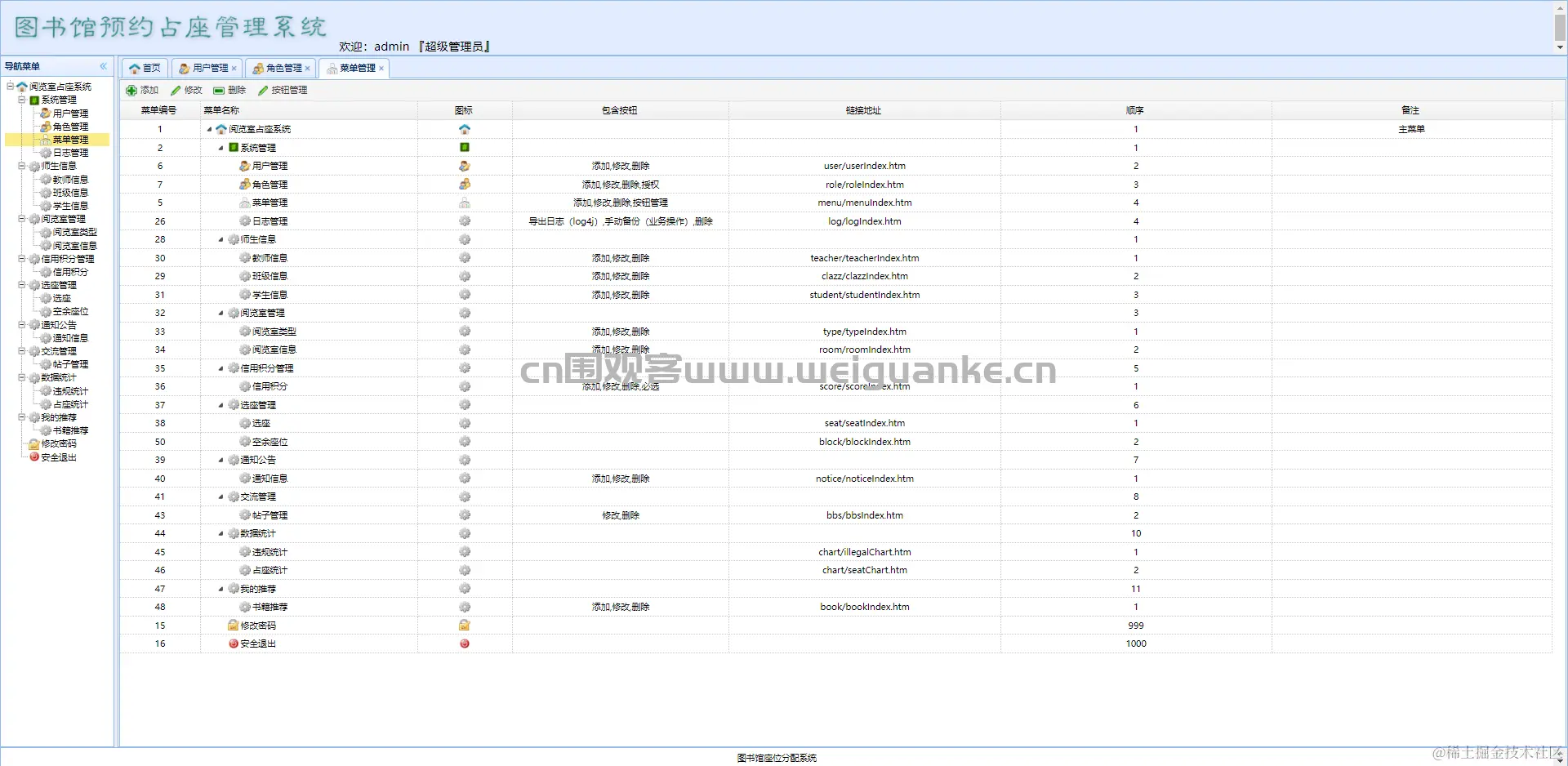
Task: Click gear icon in 图标 column of 日志管理 row
Action: [465, 221]
